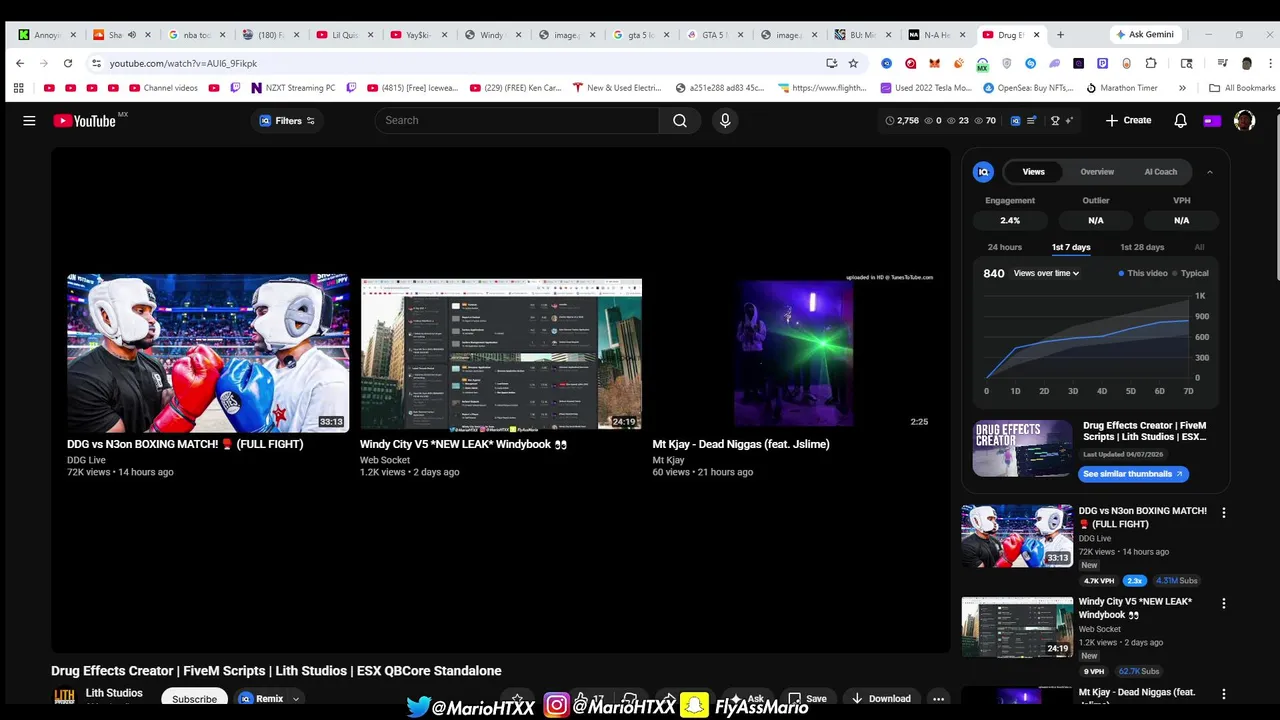This screenshot has height=720, width=1280.
Task: Click Web Socket channel name in sidebar
Action: coord(1100,630)
